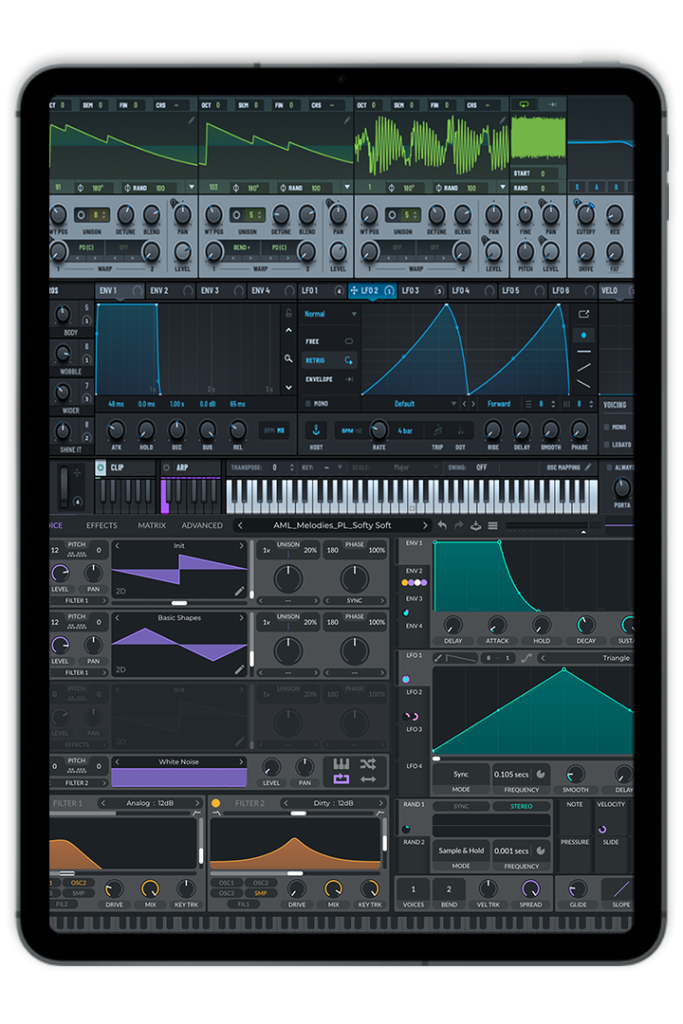Toggle ARP power button
This screenshot has width=683, height=1024.
point(166,467)
